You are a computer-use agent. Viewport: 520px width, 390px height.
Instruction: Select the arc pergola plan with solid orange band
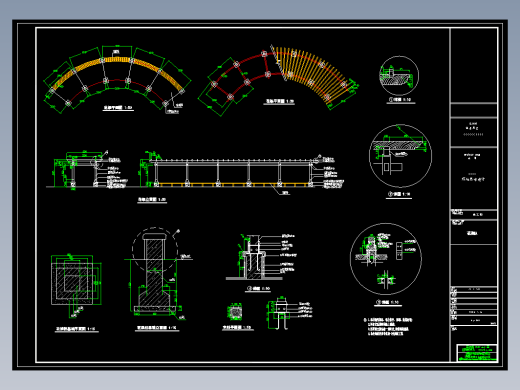click(117, 80)
